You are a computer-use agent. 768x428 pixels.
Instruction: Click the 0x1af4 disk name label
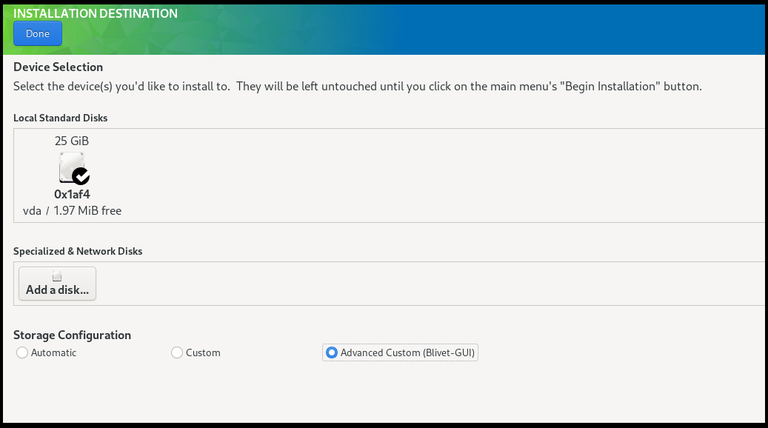pyautogui.click(x=72, y=194)
